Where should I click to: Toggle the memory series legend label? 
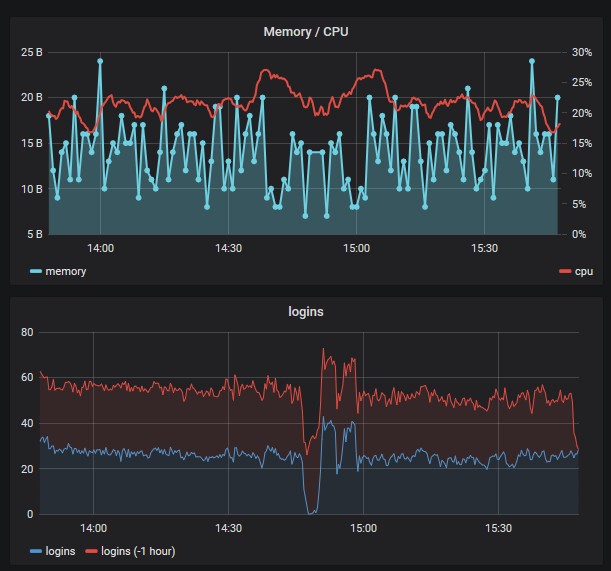[67, 271]
